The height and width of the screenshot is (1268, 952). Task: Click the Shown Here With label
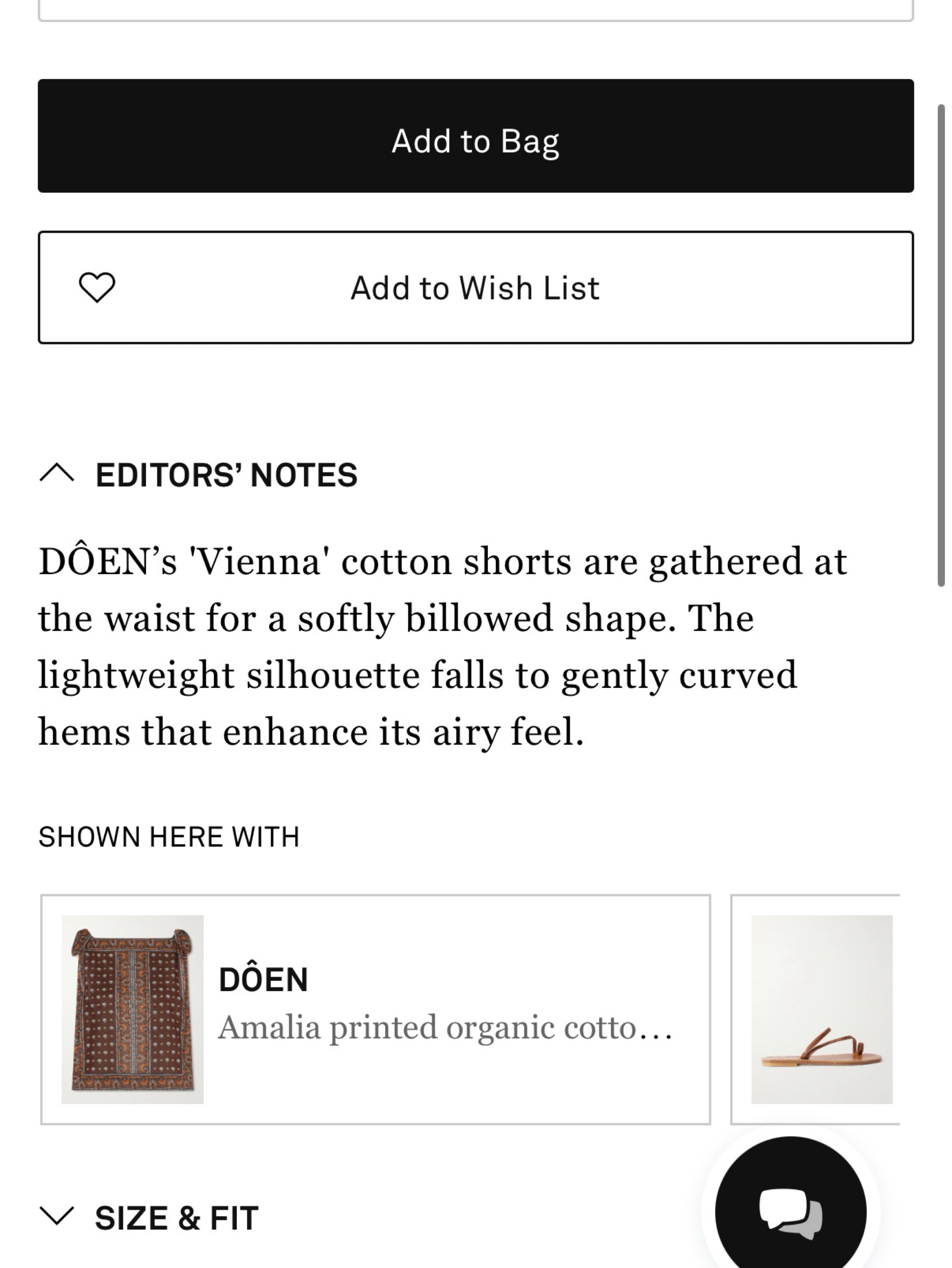(x=169, y=836)
